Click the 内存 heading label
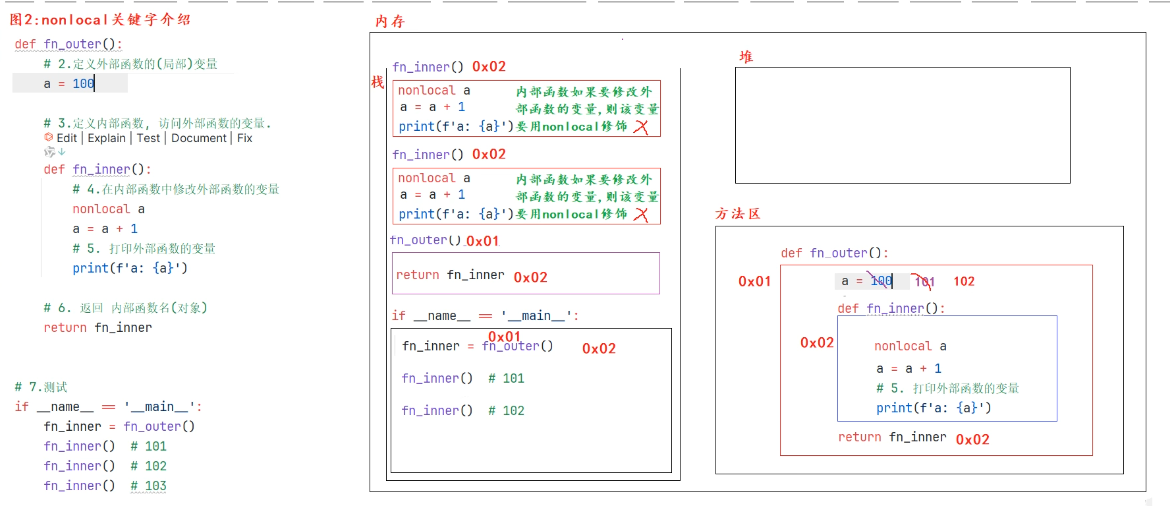Viewport: 1170px width, 506px height. 390,22
